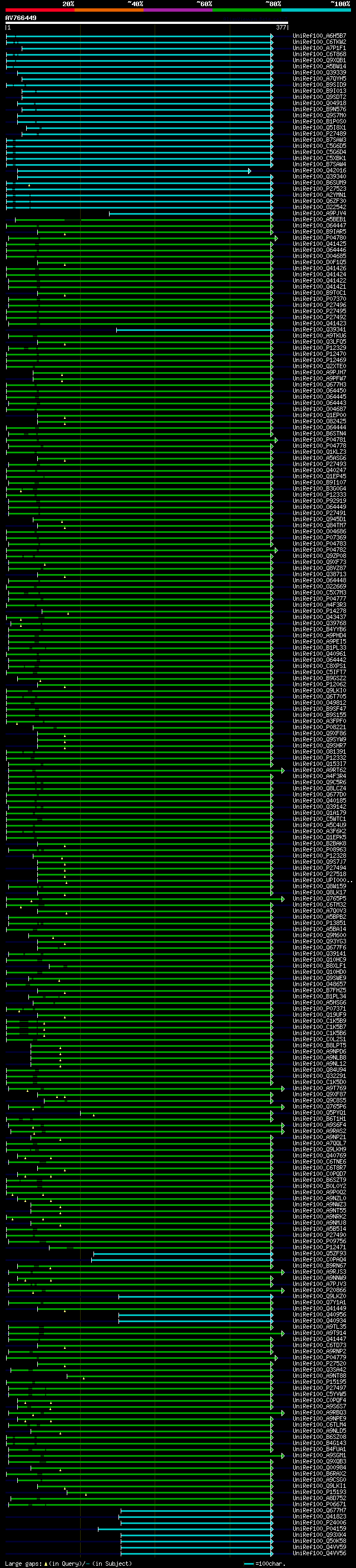Select the UniRef100_Q9M600 label
The height and width of the screenshot is (1568, 356).
tap(319, 936)
